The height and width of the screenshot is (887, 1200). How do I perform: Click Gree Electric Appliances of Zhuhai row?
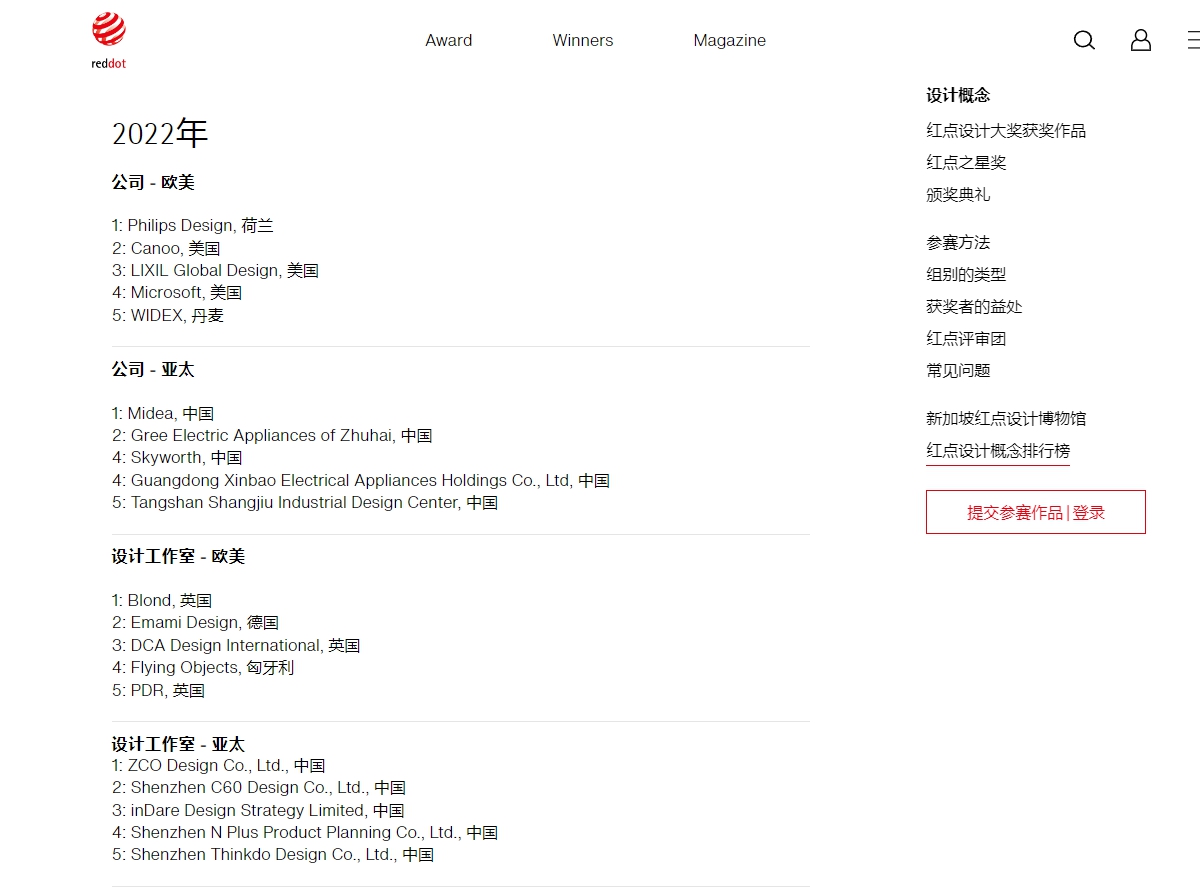tap(272, 436)
